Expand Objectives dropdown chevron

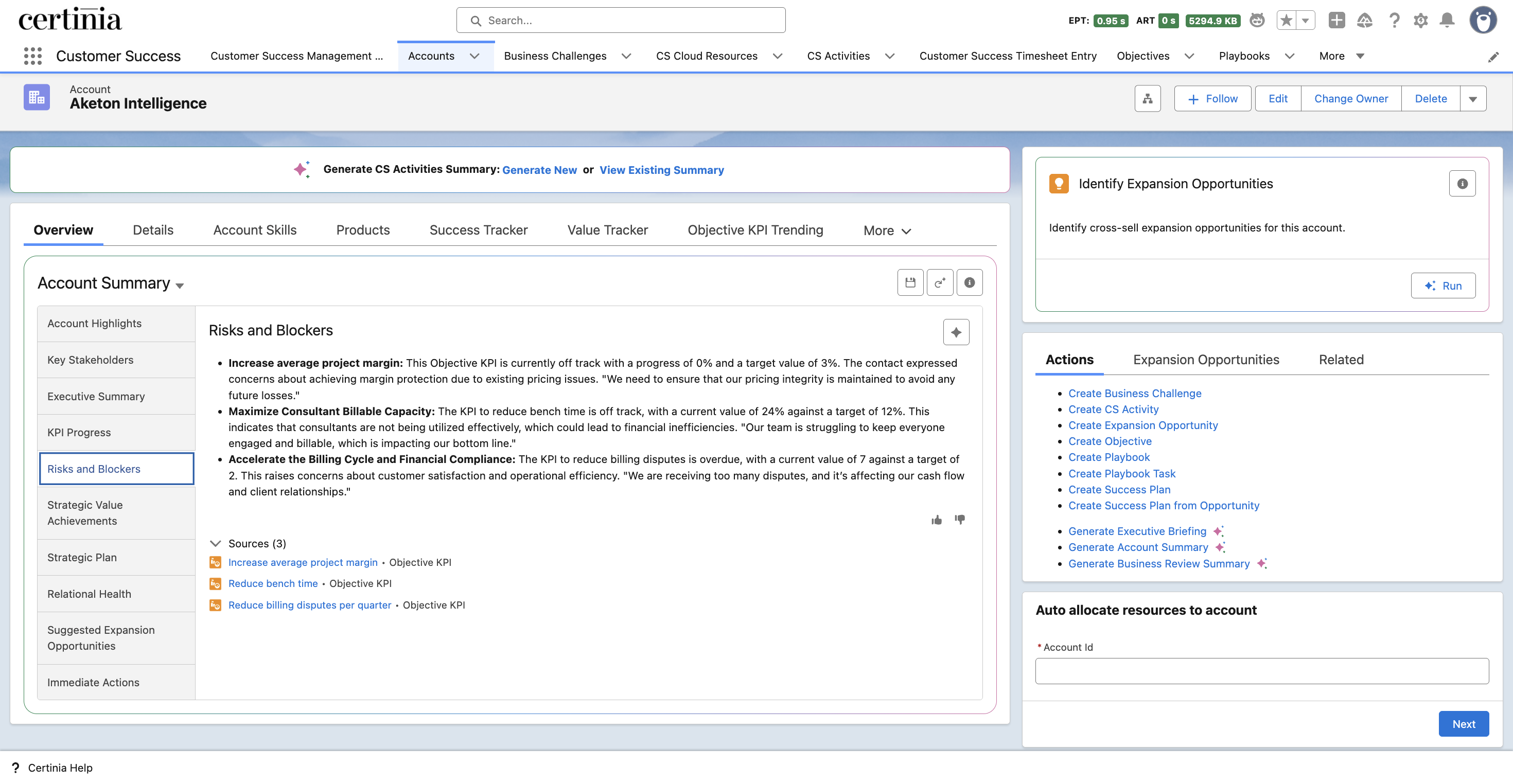coord(1189,57)
